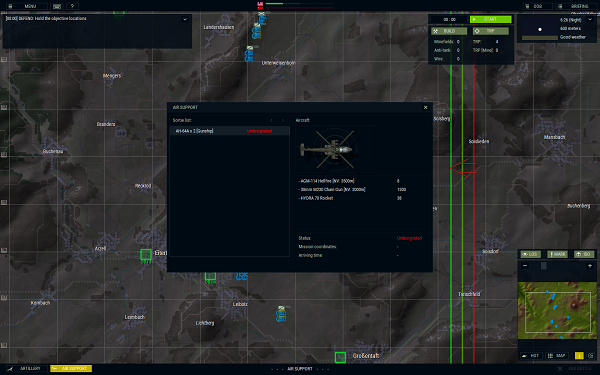Screen dimensions: 600x375
Task: Toggle the LOS line-of-sight overlay
Action: pos(530,254)
